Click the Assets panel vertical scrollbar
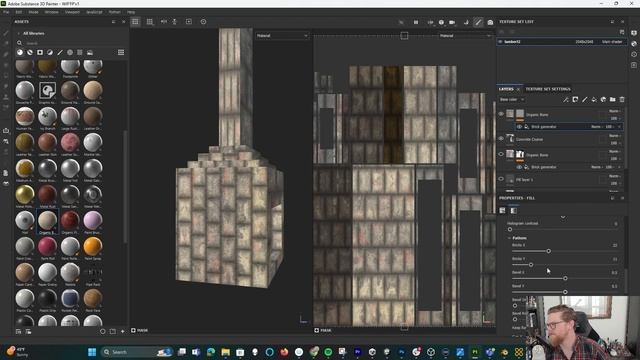Screen dimensions: 640x360 [125, 186]
